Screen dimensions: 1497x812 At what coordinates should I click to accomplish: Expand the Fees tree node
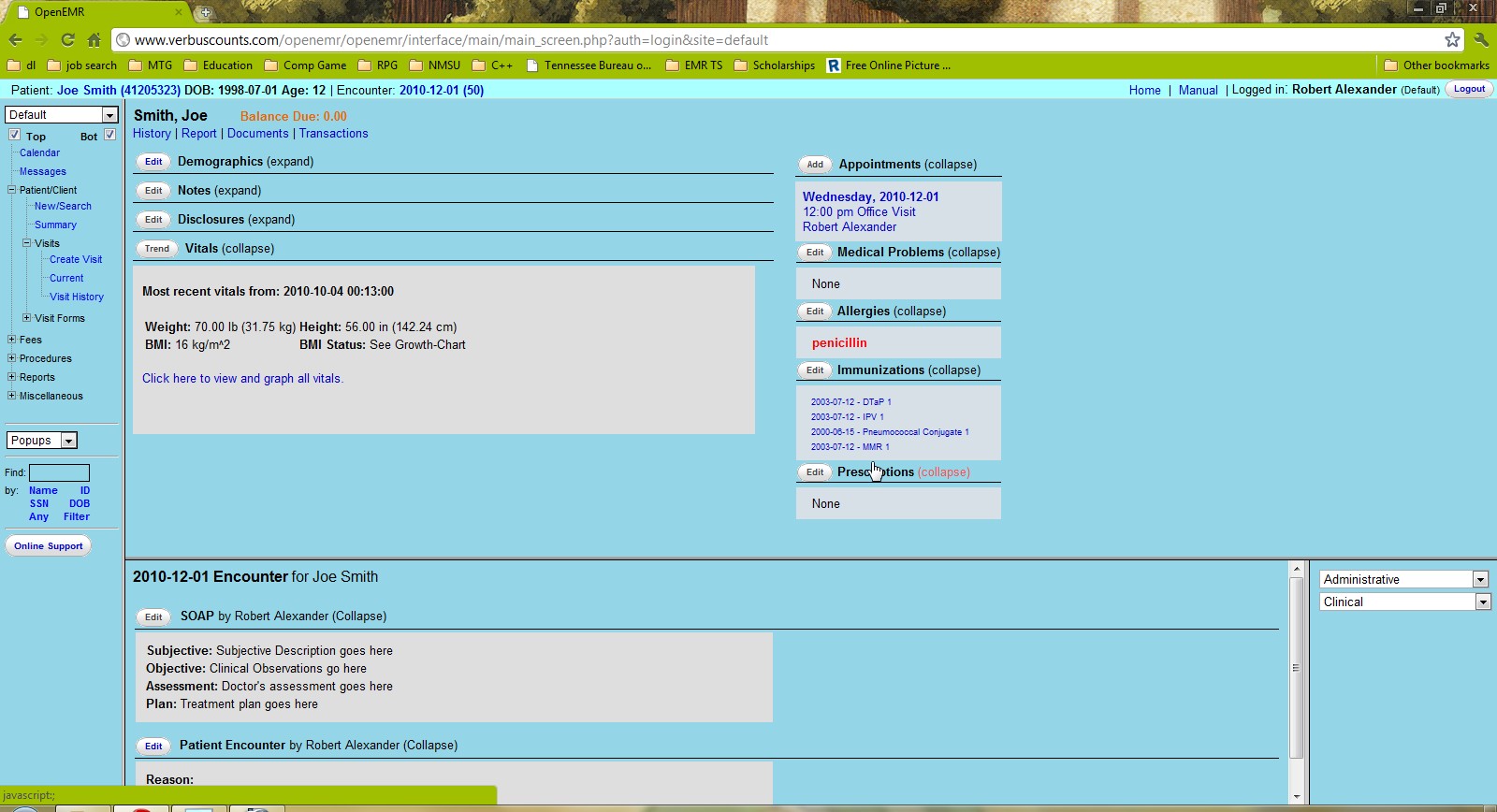[11, 340]
